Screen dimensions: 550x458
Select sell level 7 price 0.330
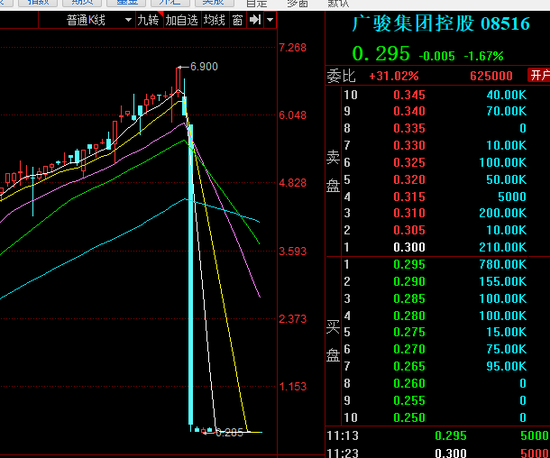pos(409,146)
